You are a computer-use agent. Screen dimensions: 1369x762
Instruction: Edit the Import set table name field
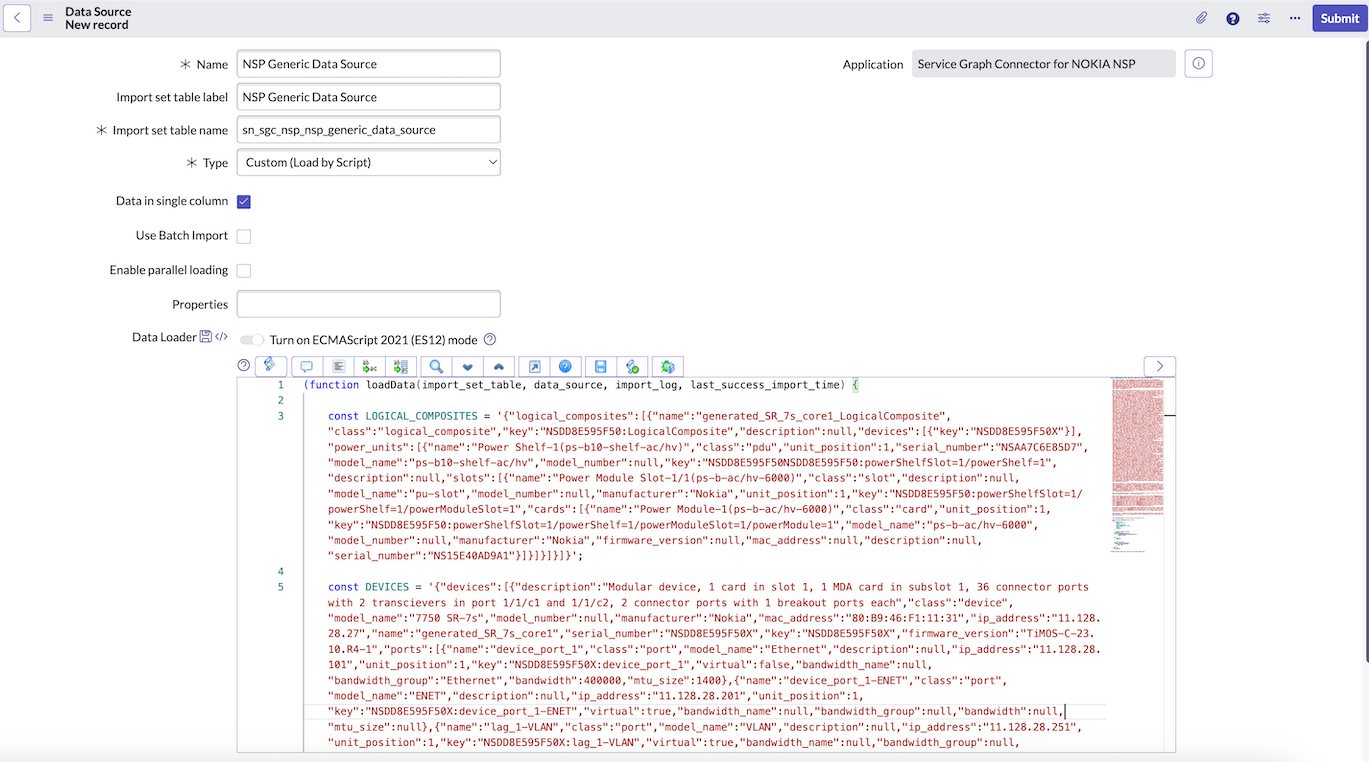[368, 130]
